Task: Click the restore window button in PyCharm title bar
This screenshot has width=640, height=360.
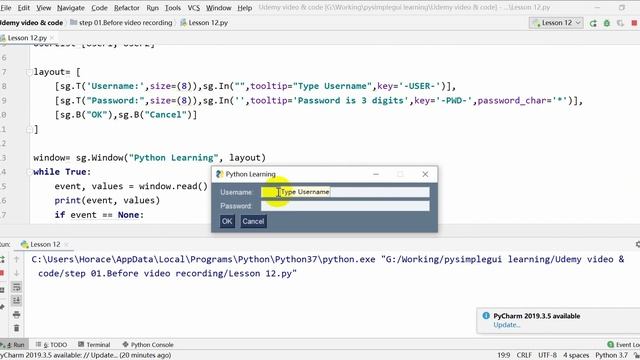Action: point(622,8)
